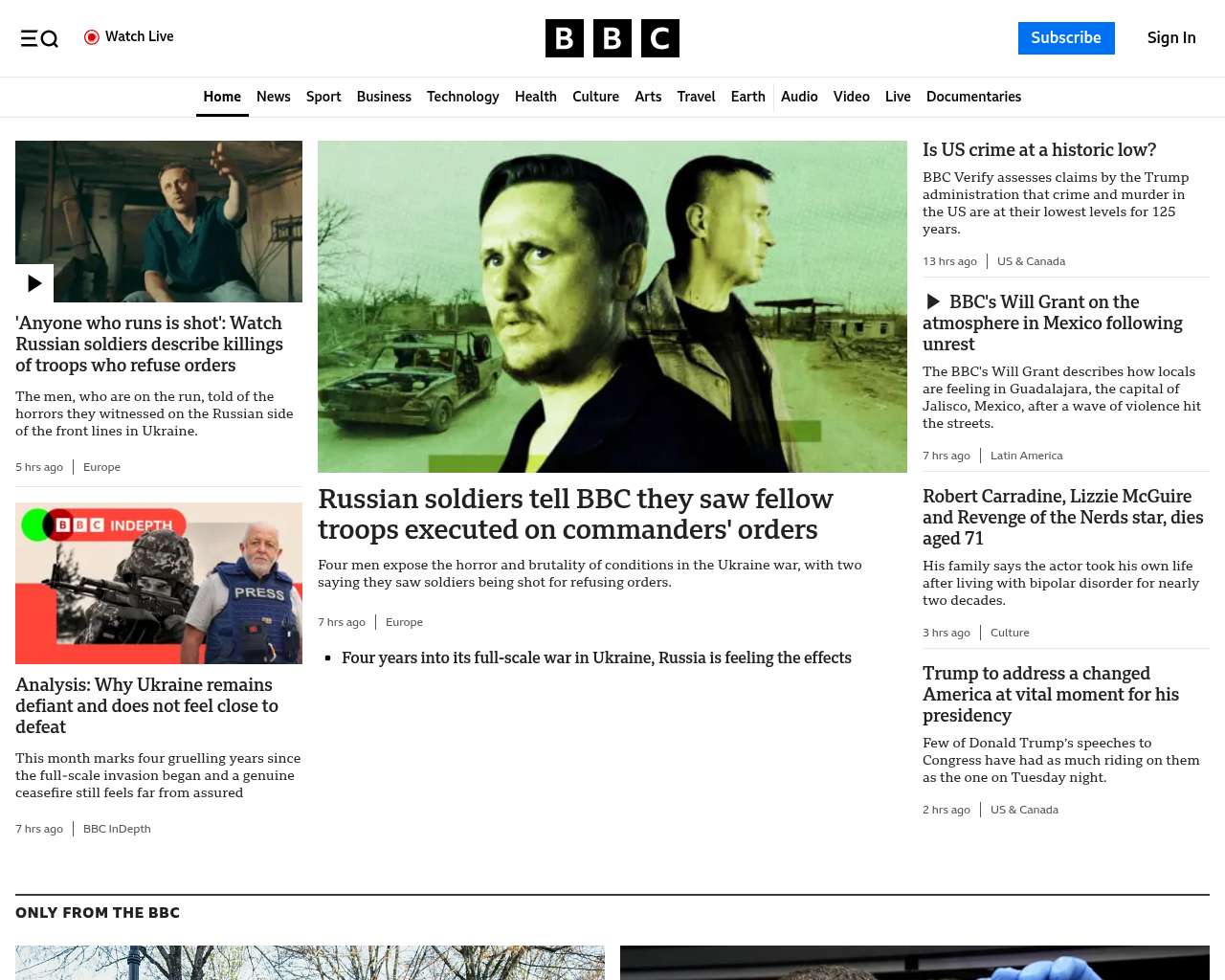
Task: Click the 'Four years into its full-scale war' link
Action: pos(596,657)
